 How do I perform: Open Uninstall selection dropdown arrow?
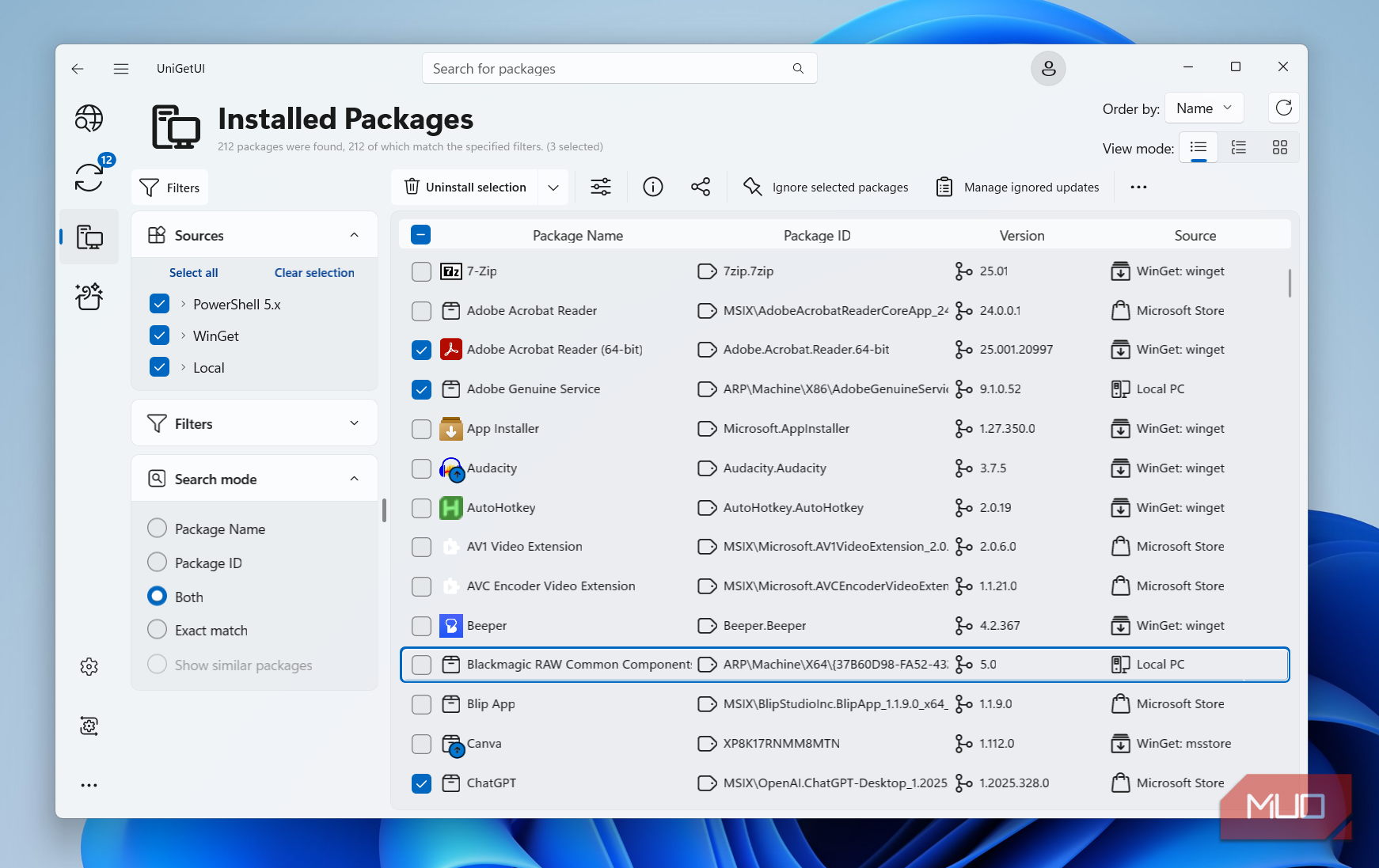(553, 188)
